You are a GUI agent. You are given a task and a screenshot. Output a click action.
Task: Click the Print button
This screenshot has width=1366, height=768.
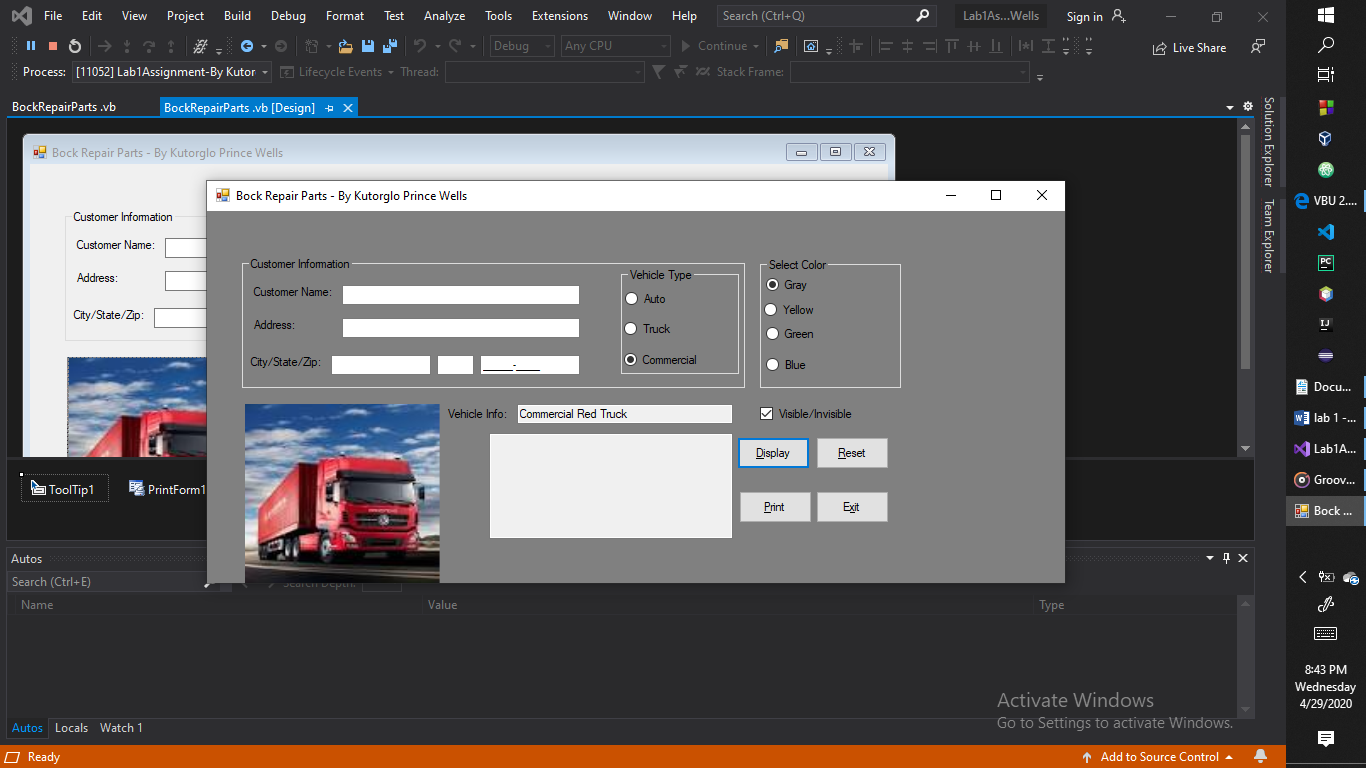[775, 507]
